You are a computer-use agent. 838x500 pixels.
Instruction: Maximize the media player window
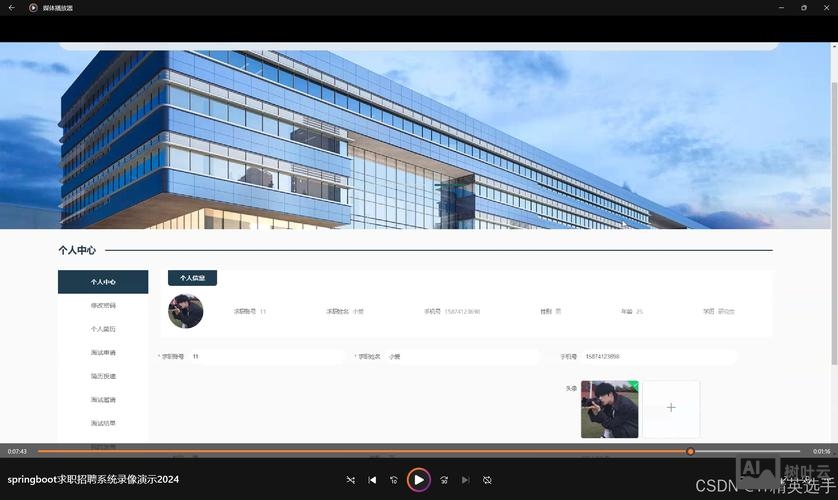click(x=803, y=7)
